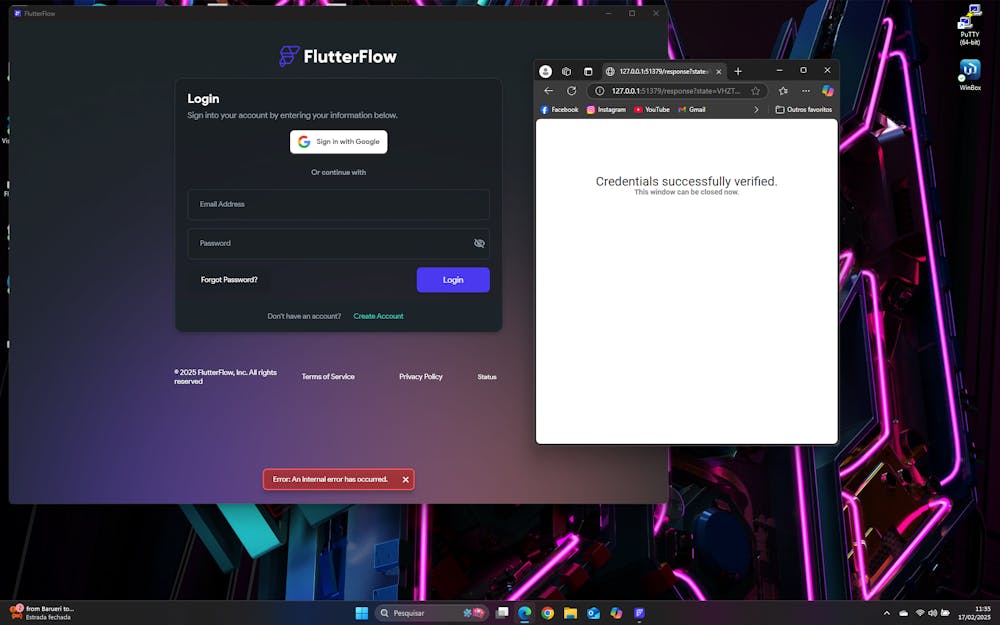Open the battery tray icon
This screenshot has width=1000, height=625.
(x=945, y=613)
